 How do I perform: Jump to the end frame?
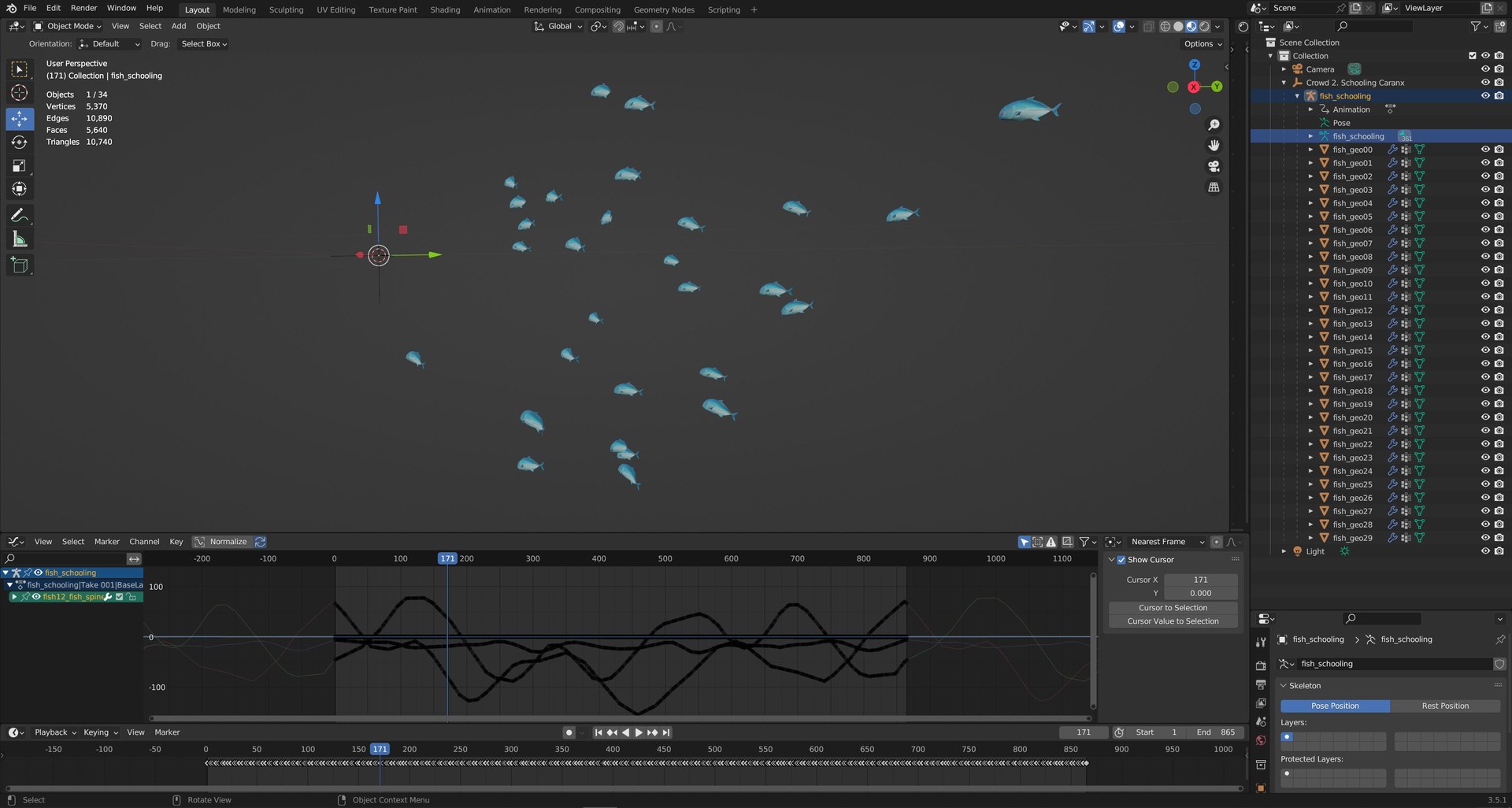click(x=666, y=732)
